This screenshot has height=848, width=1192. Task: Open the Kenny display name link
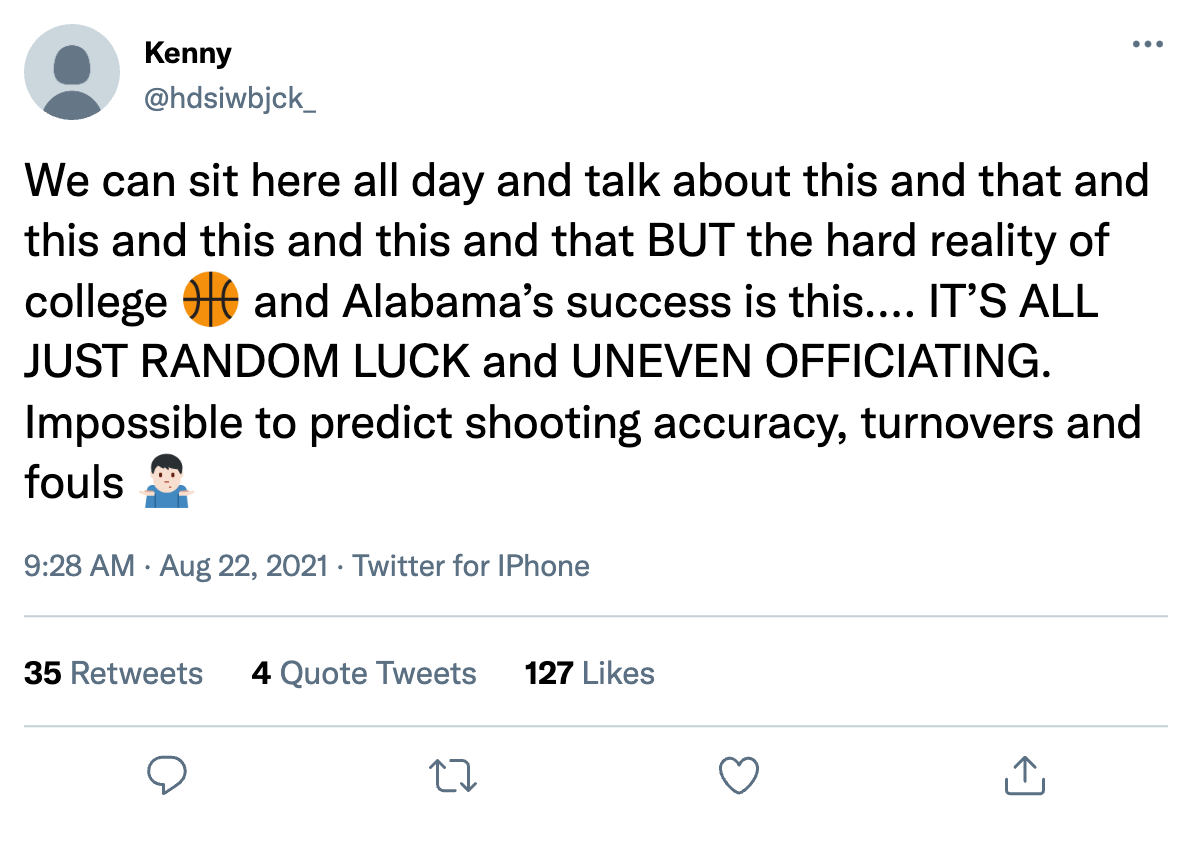(x=188, y=53)
